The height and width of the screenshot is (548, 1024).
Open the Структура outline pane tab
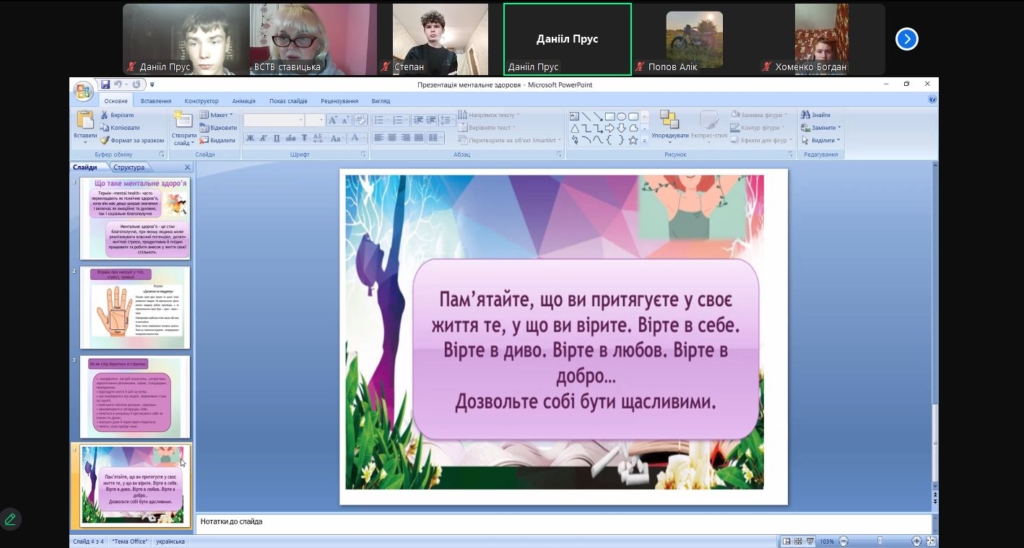click(129, 167)
